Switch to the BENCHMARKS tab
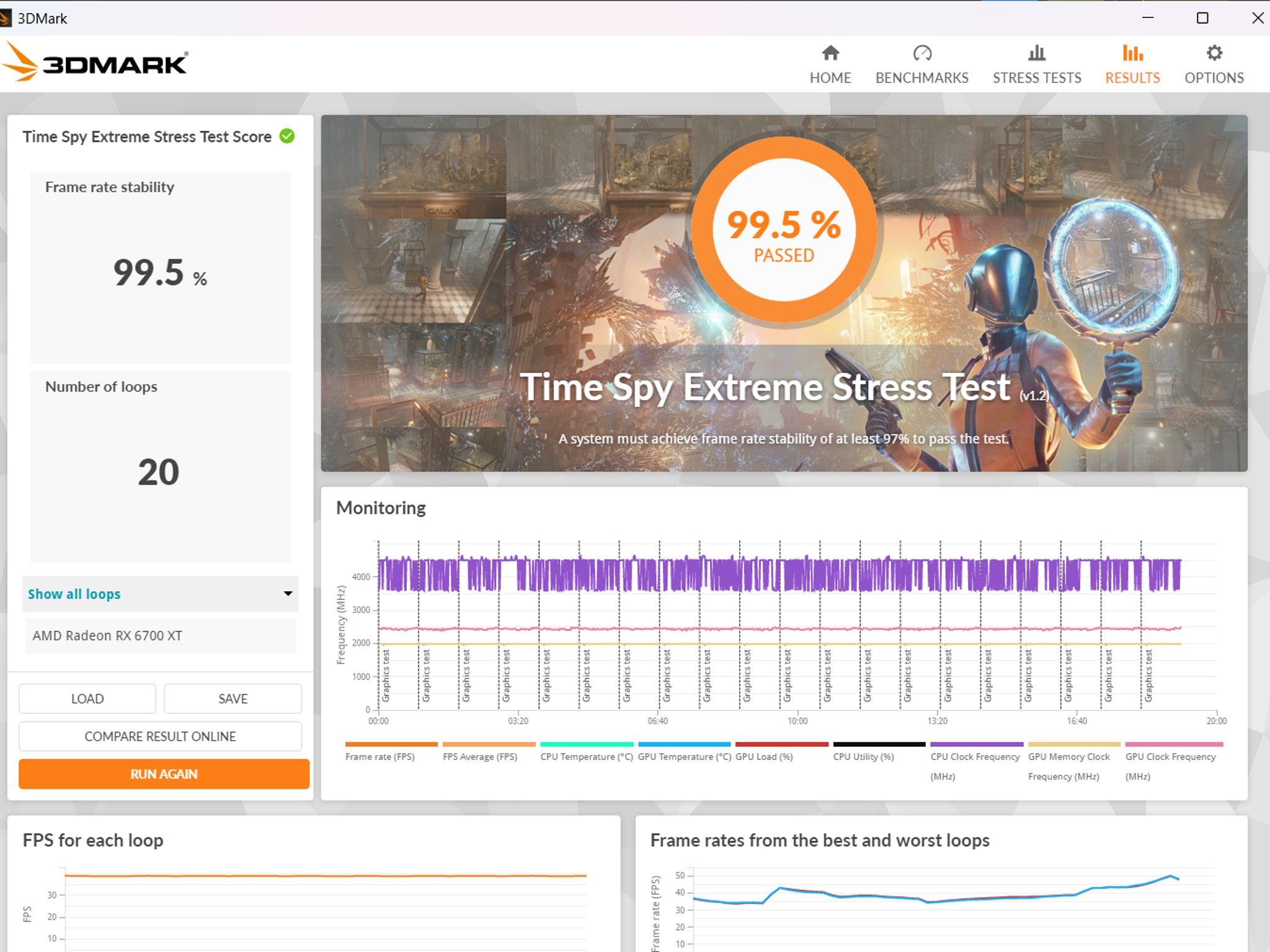The height and width of the screenshot is (952, 1270). coord(922,77)
